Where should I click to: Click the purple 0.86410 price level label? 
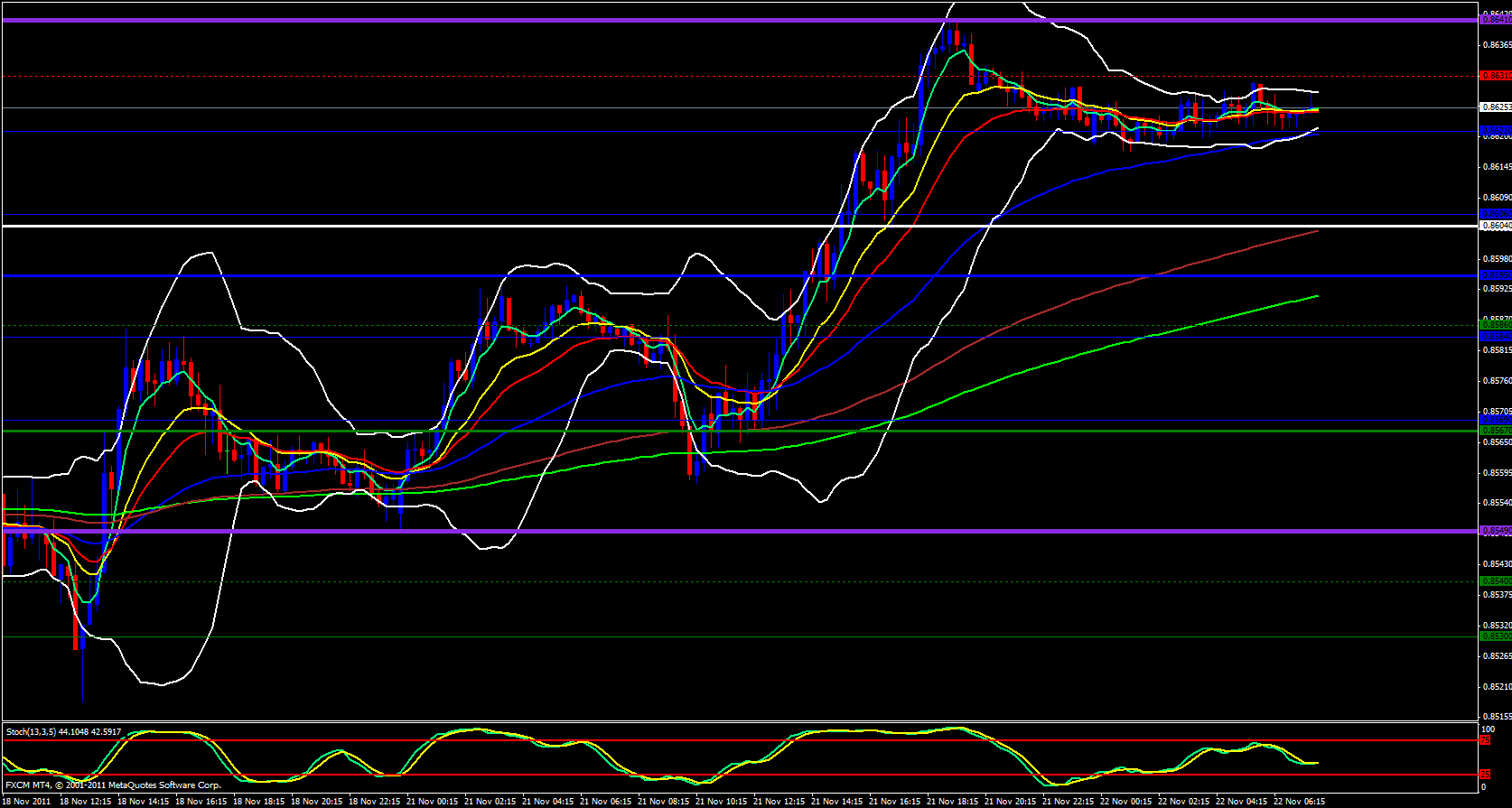pos(1495,20)
